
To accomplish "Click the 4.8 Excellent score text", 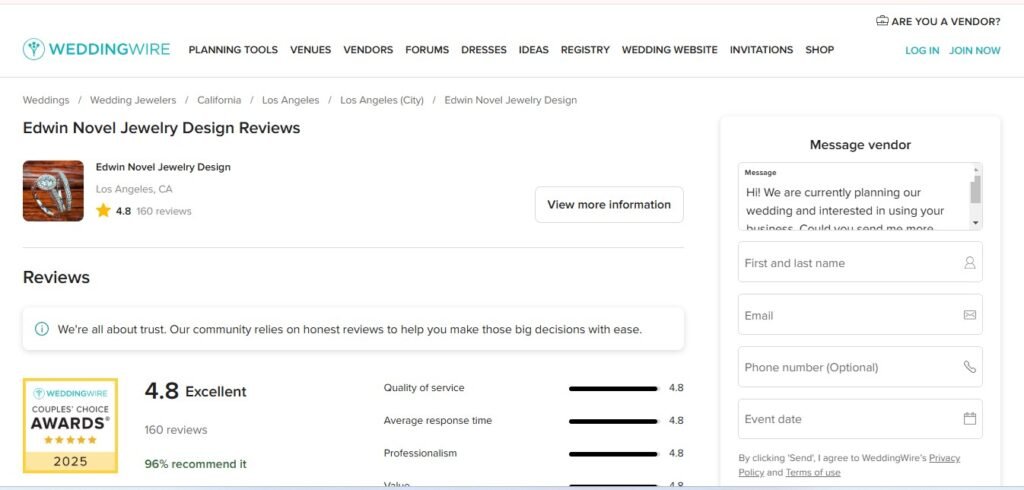I will (x=195, y=391).
